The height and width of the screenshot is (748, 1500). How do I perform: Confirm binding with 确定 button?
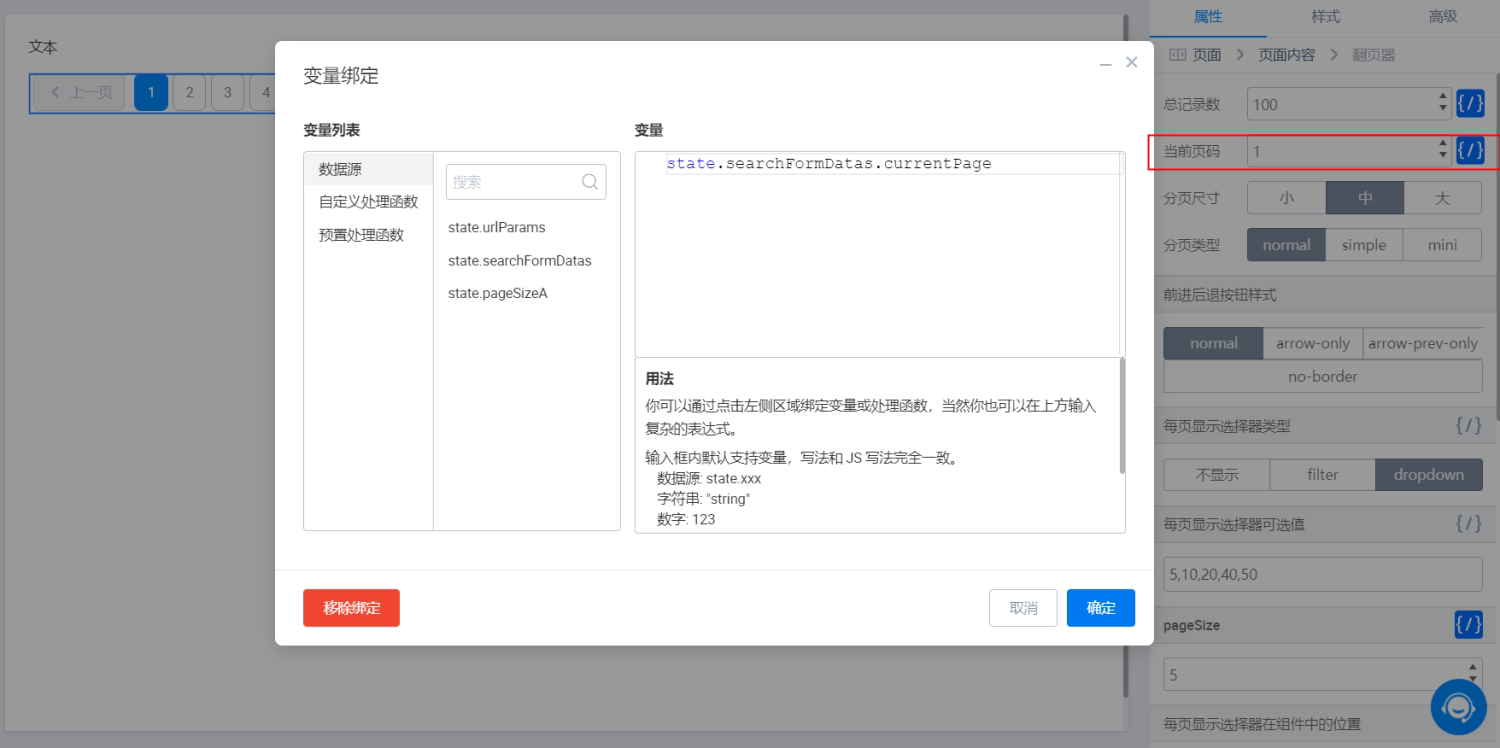(x=1101, y=608)
